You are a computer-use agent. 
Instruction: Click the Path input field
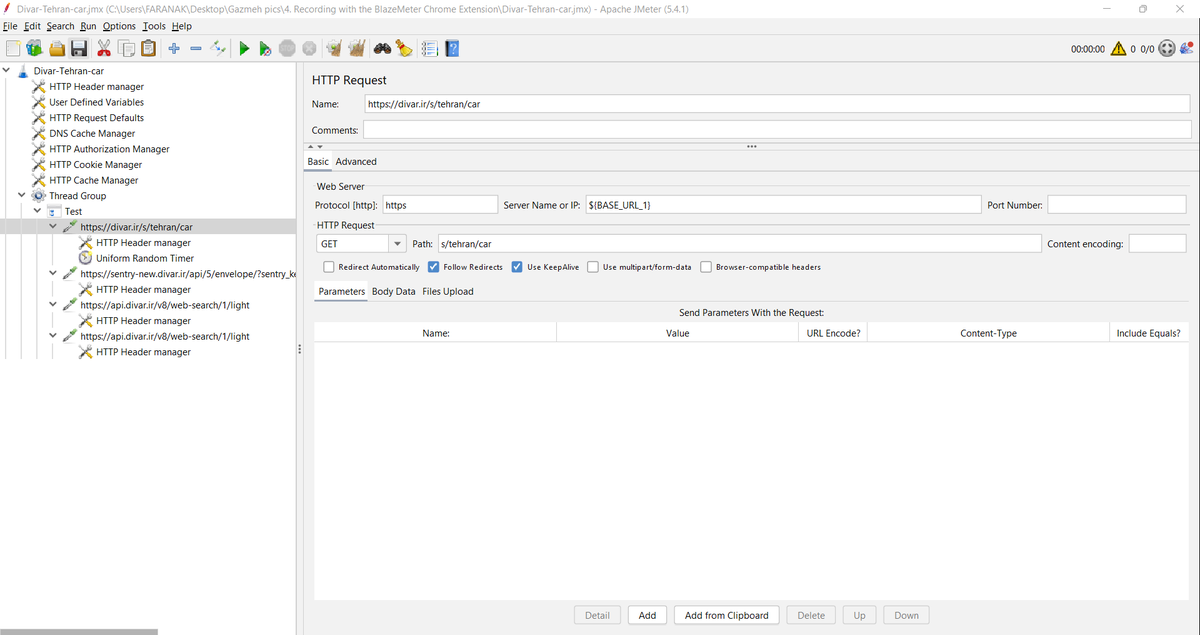click(739, 243)
